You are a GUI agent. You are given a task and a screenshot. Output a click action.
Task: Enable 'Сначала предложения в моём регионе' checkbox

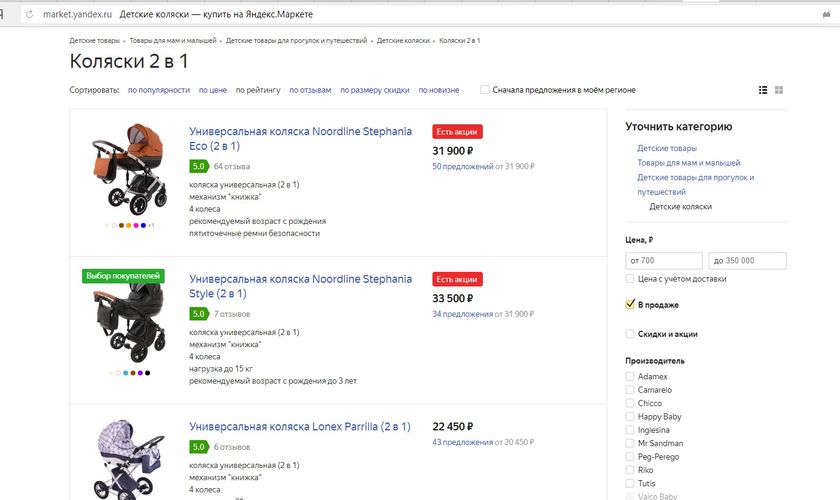485,90
